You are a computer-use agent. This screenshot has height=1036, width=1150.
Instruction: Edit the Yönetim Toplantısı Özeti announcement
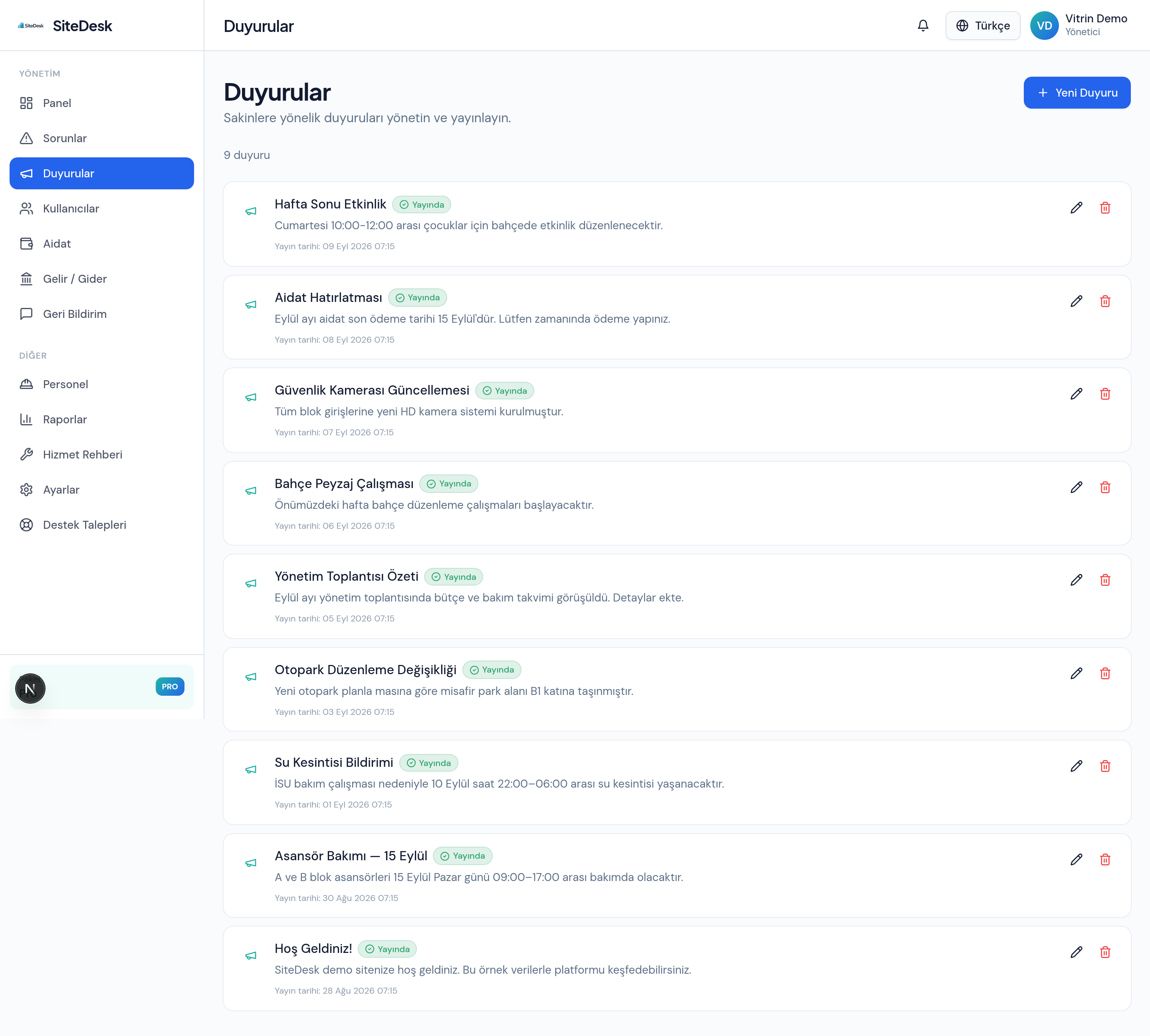click(1076, 580)
